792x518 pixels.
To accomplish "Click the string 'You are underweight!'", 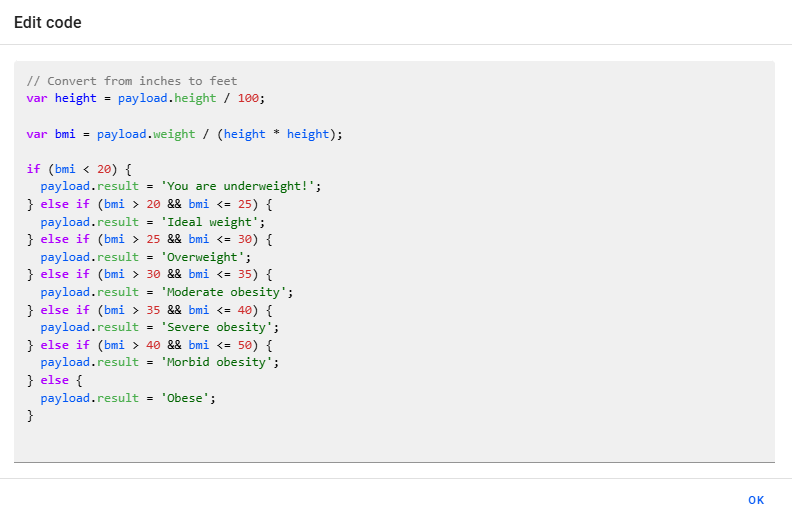I will 237,186.
